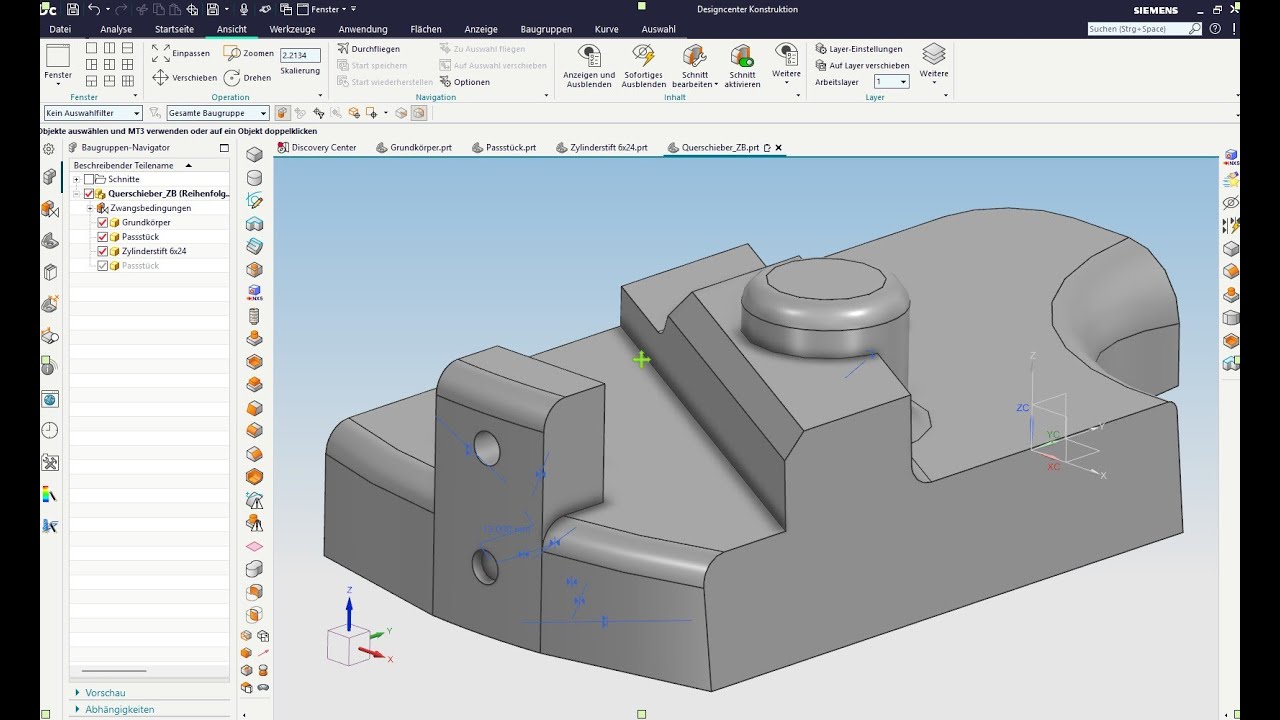The image size is (1280, 720).
Task: Uncheck the Grundkörper component checkbox
Action: click(x=102, y=222)
